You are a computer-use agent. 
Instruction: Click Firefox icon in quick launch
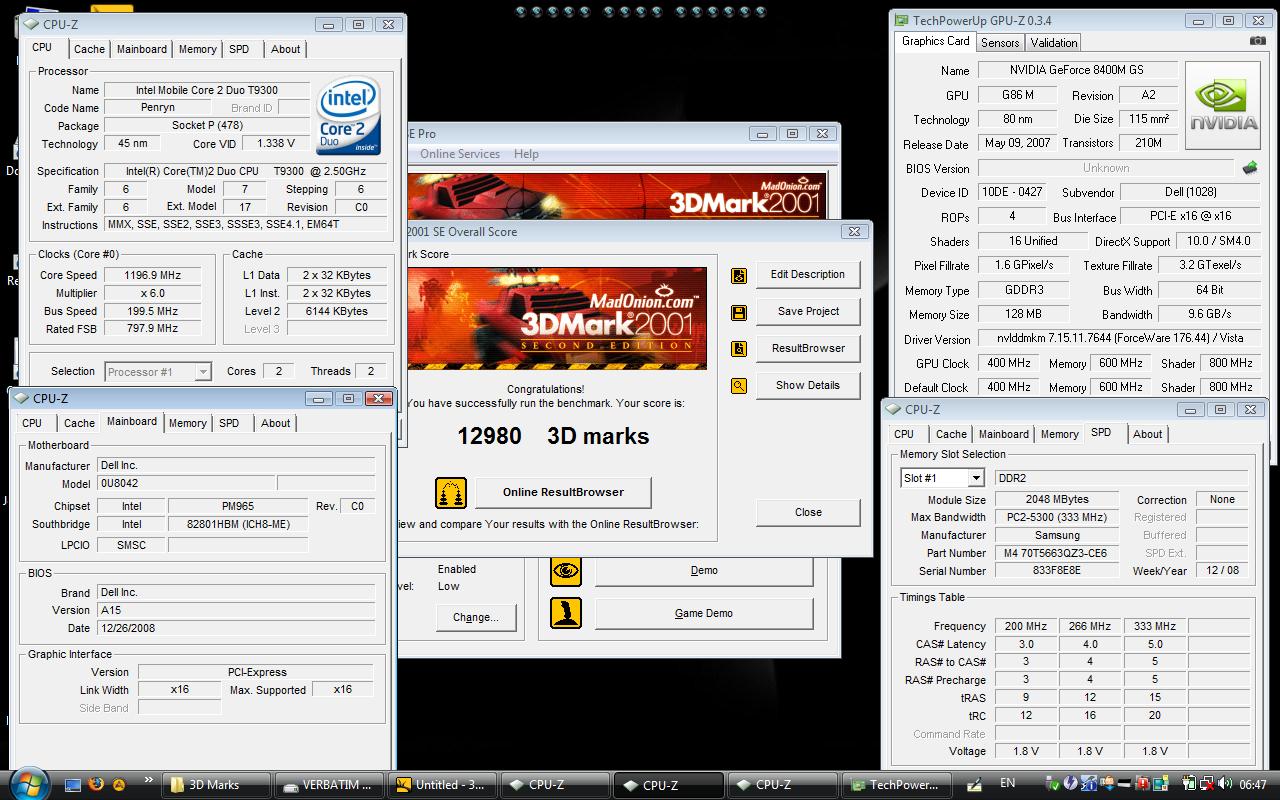[95, 784]
